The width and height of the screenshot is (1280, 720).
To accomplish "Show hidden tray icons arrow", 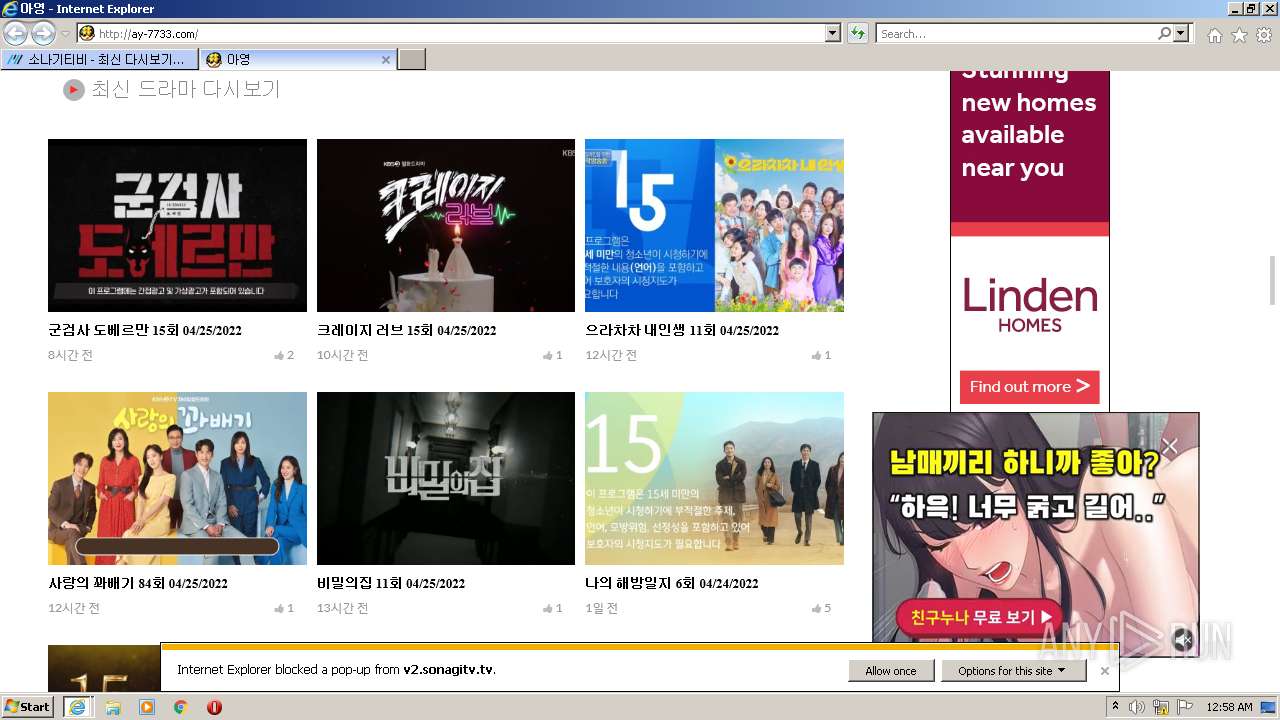I will coord(1116,707).
